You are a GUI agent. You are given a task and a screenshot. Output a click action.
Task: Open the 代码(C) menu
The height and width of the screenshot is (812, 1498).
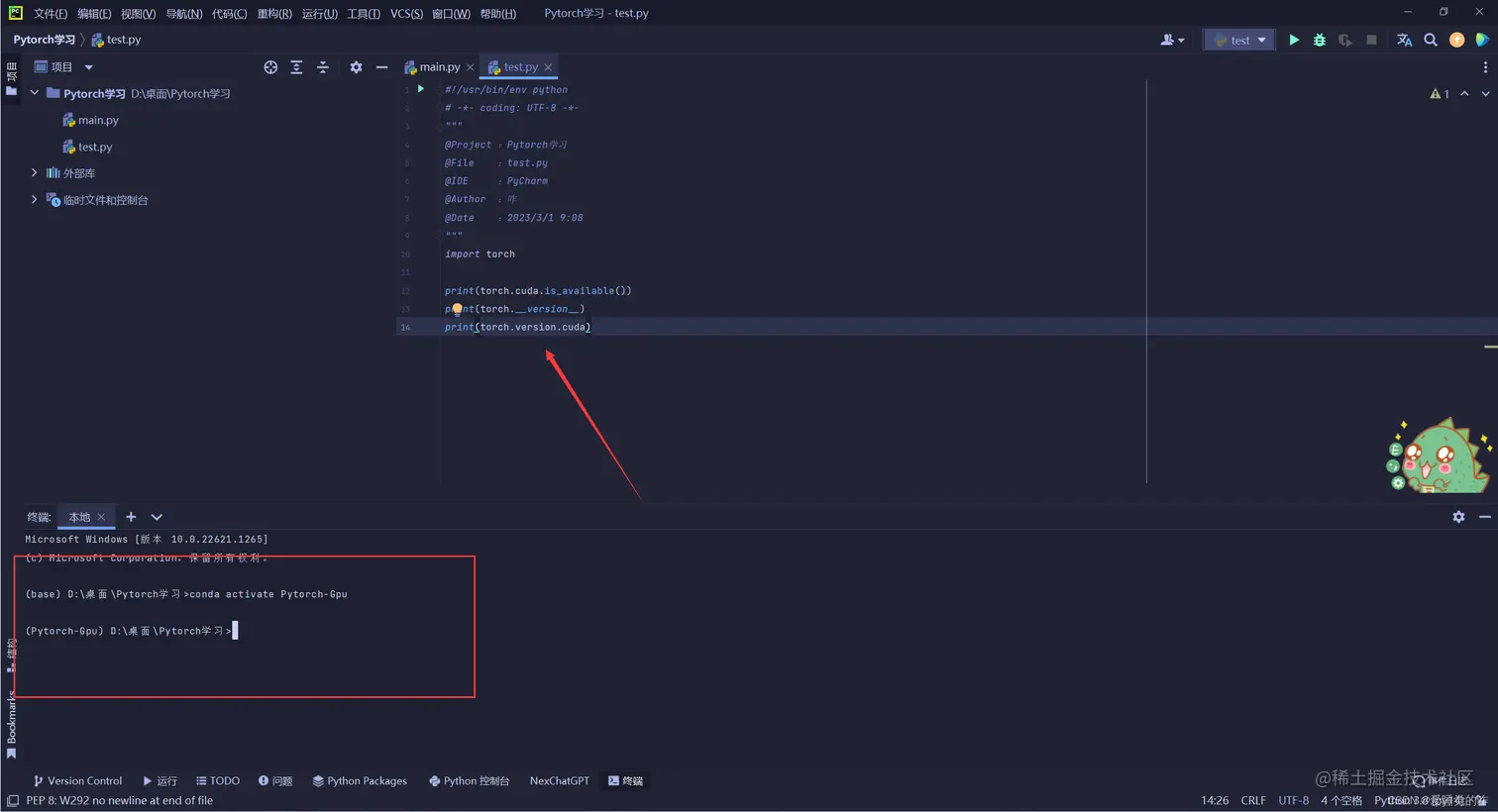229,14
